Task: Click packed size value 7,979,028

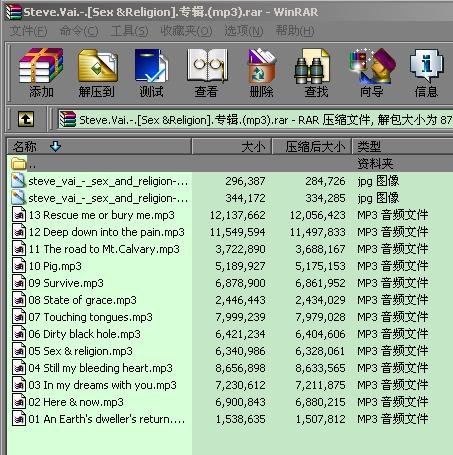Action: (x=320, y=317)
